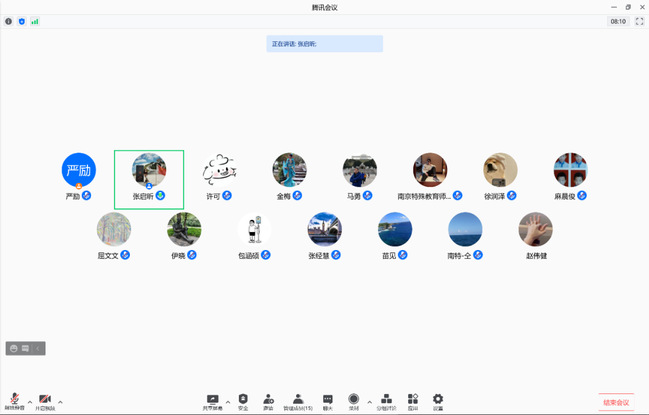Open Settings gear in bottom toolbar
This screenshot has width=649, height=415.
pyautogui.click(x=438, y=401)
